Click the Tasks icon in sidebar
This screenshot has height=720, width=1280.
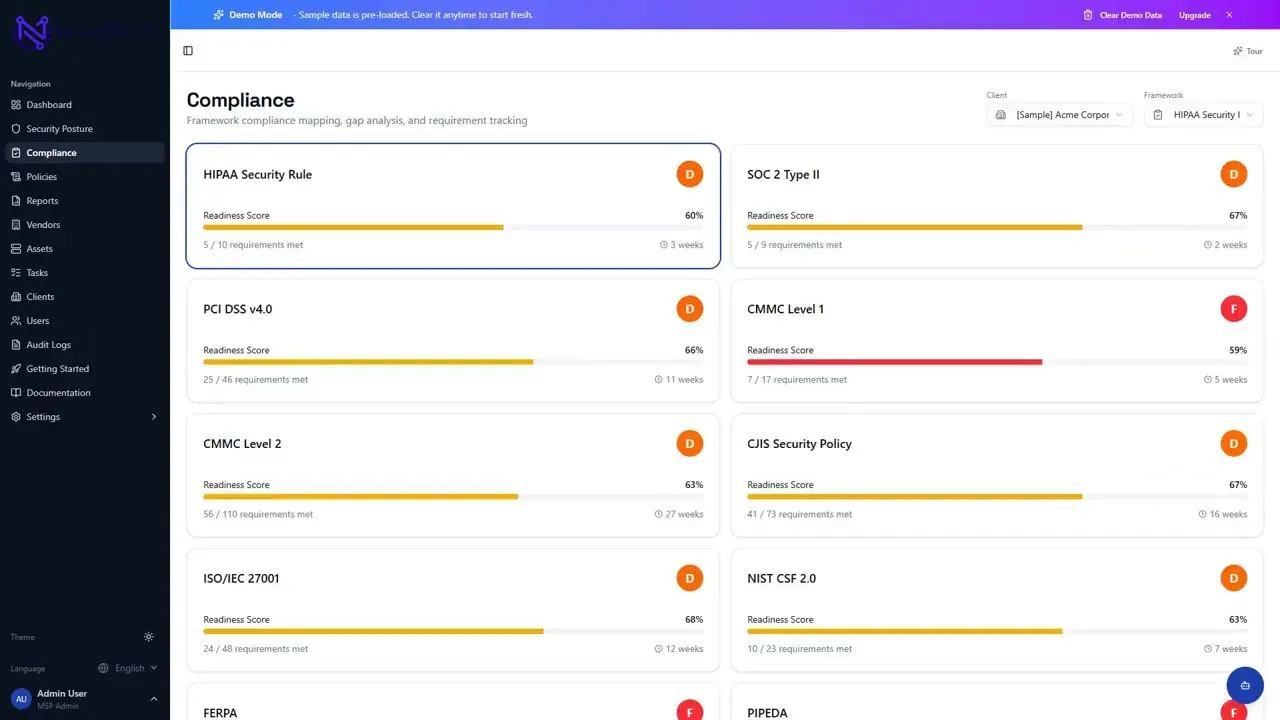(16, 273)
